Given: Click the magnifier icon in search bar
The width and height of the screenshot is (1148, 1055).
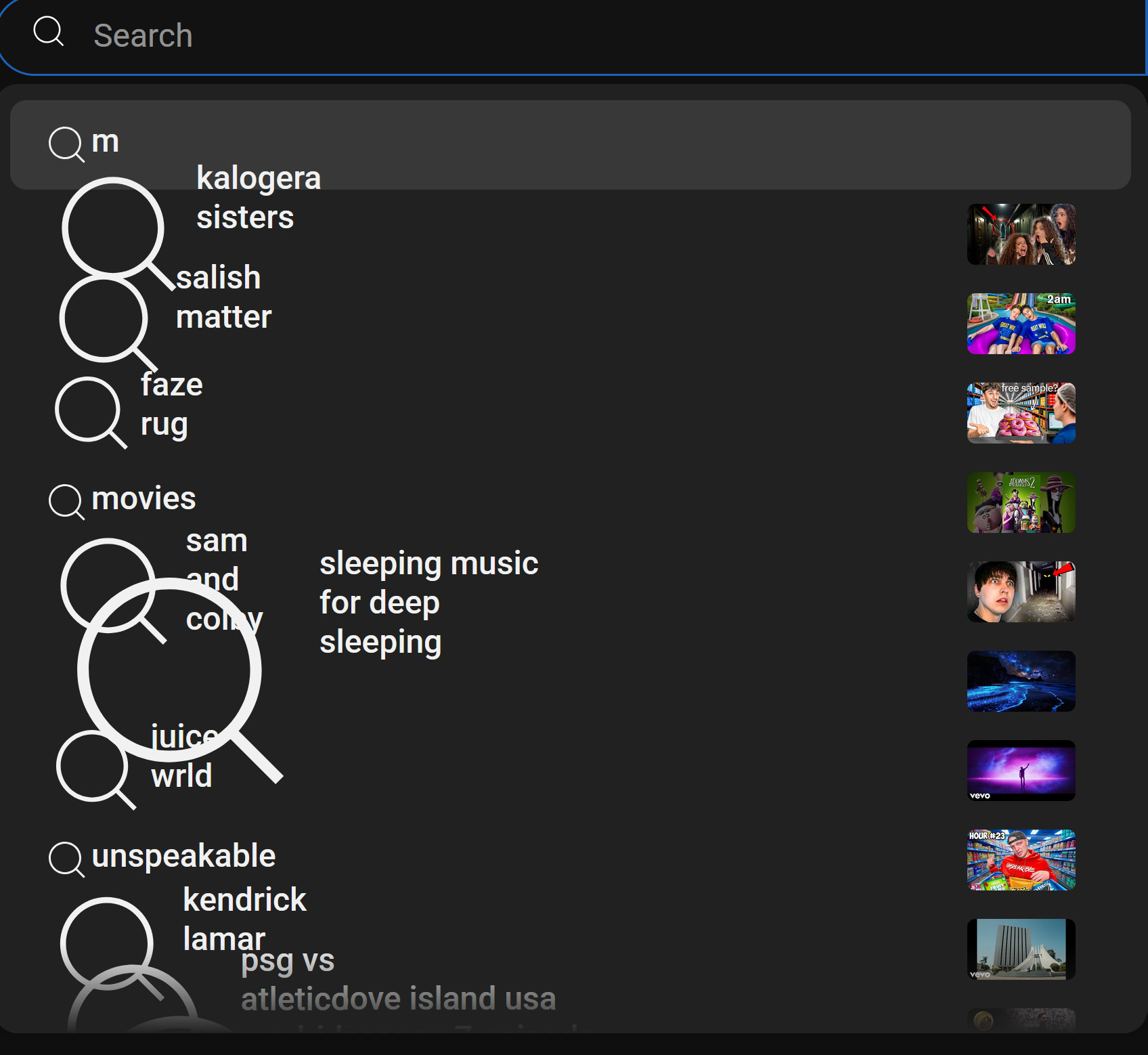Looking at the screenshot, I should (x=49, y=31).
